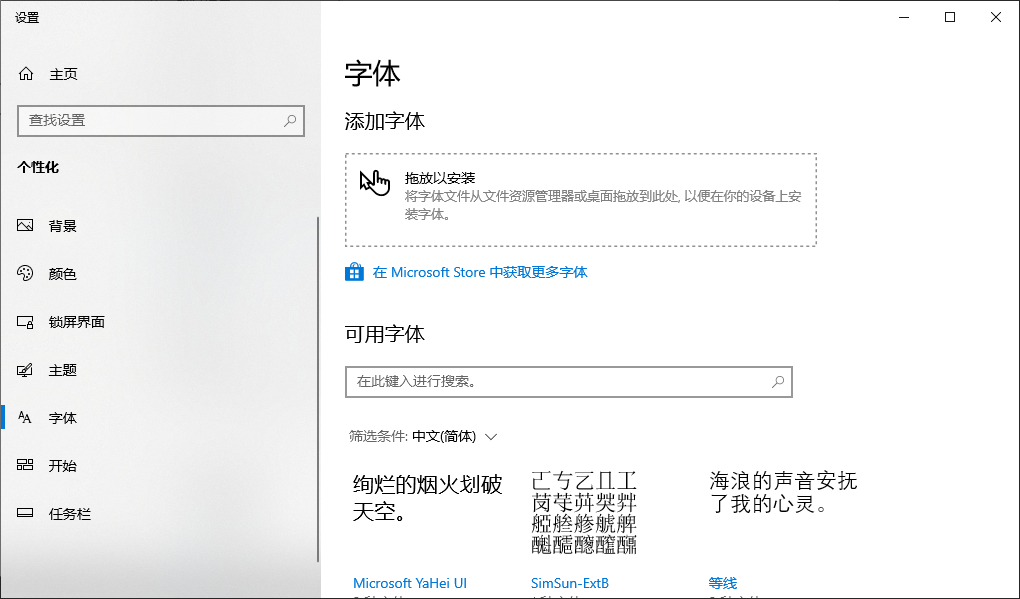Click the 主页 home icon
The image size is (1020, 599).
click(24, 73)
